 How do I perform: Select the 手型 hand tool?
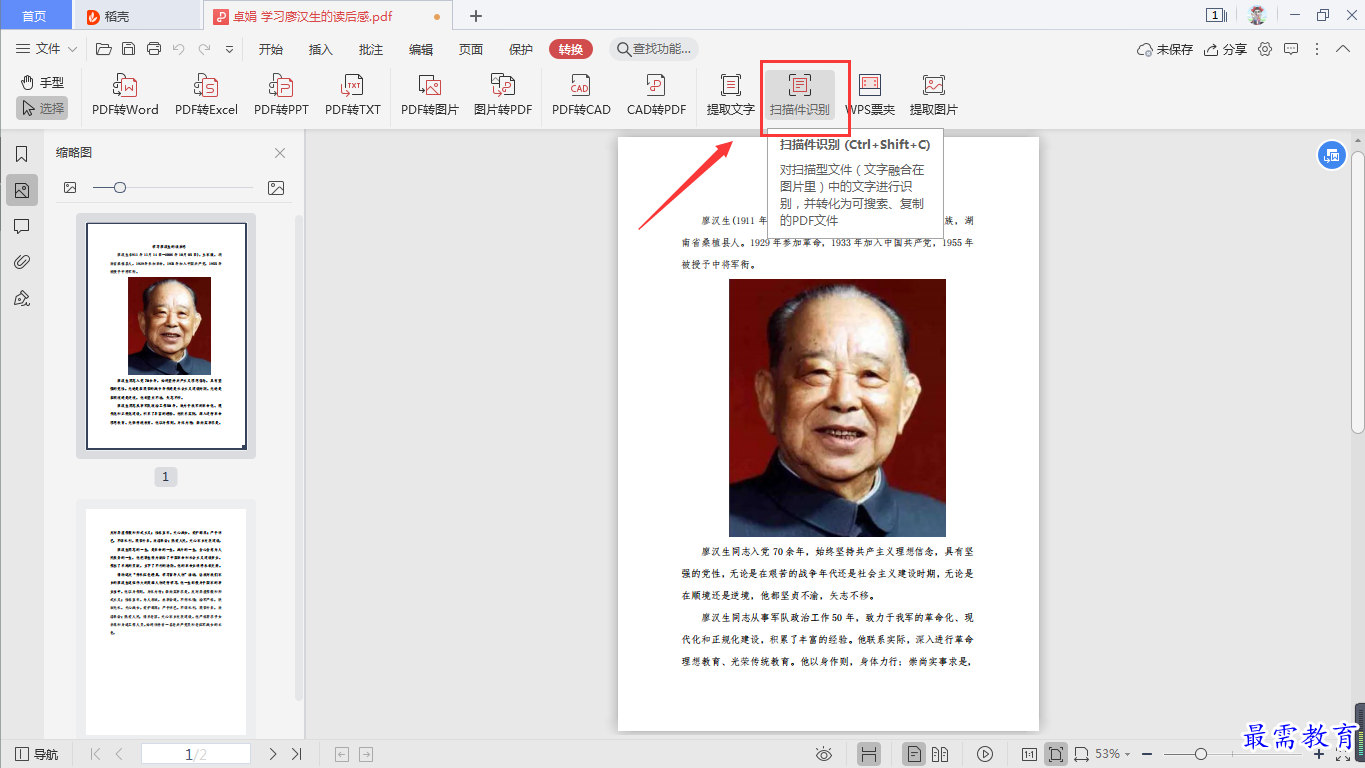42,82
